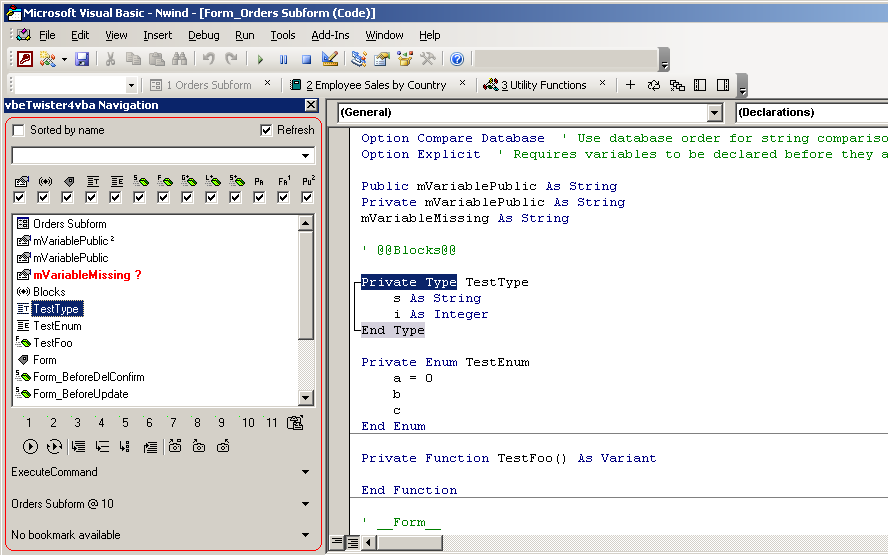Click the repeat-execute circular play icon
Screen dimensions: 888x555
tap(54, 447)
